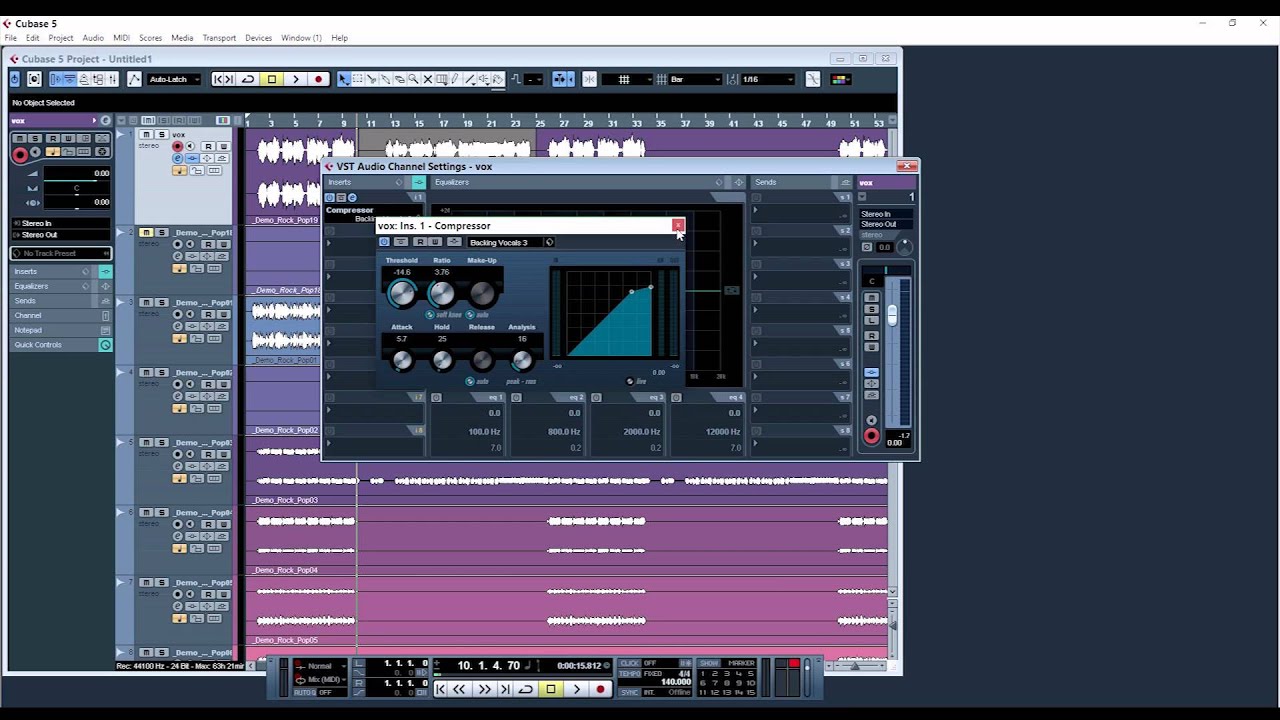The width and height of the screenshot is (1280, 720).
Task: Click the No Track Preset field
Action: [x=60, y=253]
